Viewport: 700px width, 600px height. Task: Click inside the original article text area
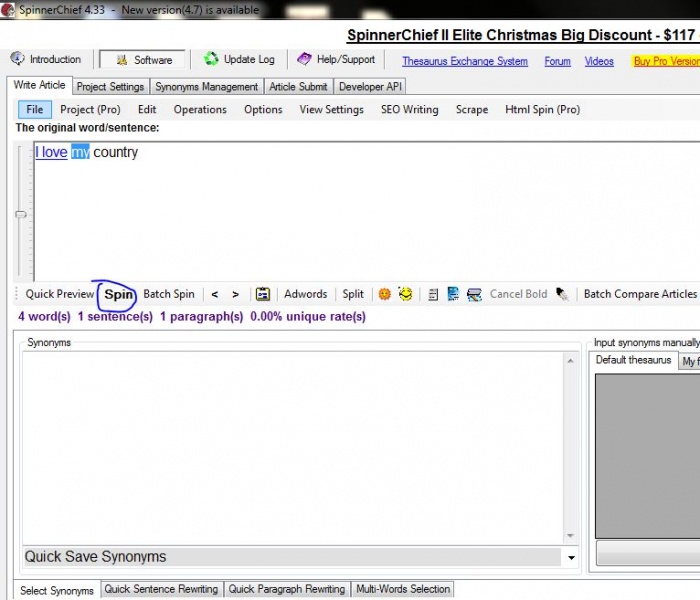tap(367, 212)
